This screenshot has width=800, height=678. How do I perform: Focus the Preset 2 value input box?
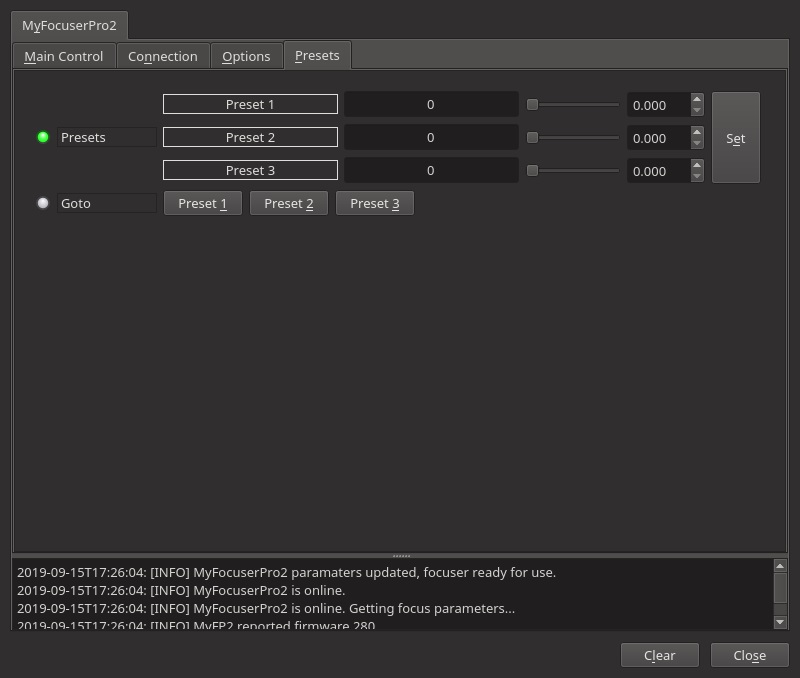click(x=658, y=138)
